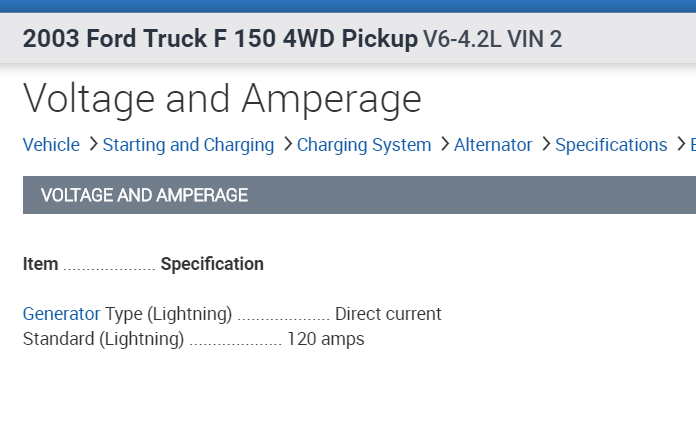Click the Standard (Lightning) row text
Image resolution: width=696 pixels, height=445 pixels.
click(x=103, y=339)
